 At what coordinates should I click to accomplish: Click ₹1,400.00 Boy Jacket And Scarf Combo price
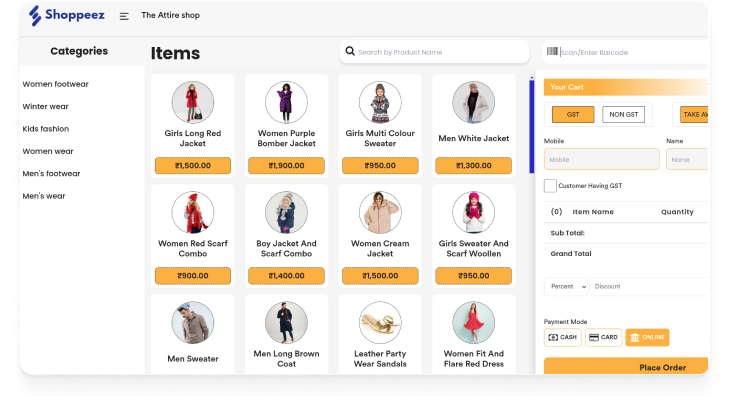click(x=286, y=276)
